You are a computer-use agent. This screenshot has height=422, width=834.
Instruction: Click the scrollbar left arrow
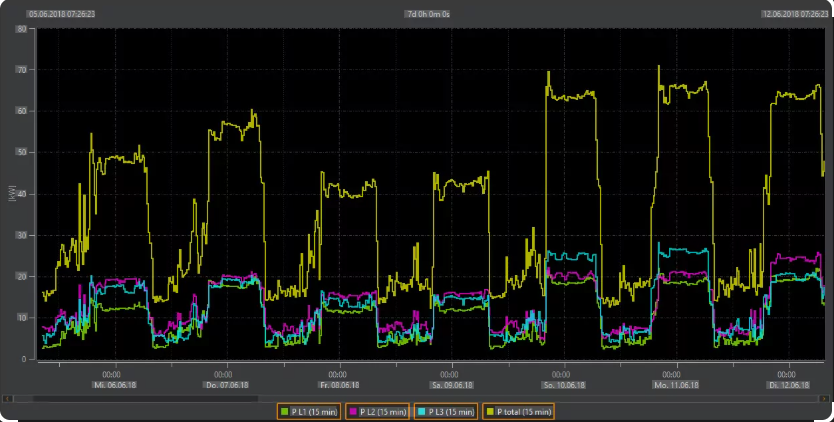point(6,398)
